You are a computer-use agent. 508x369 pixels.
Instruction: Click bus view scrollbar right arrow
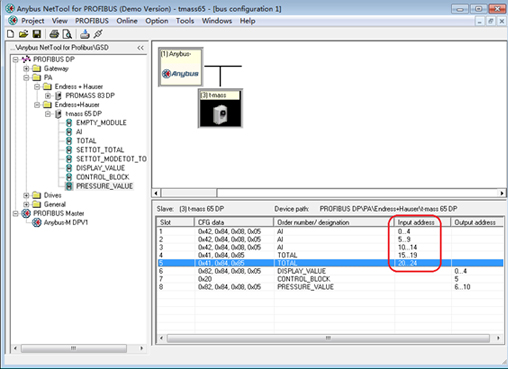click(x=502, y=193)
